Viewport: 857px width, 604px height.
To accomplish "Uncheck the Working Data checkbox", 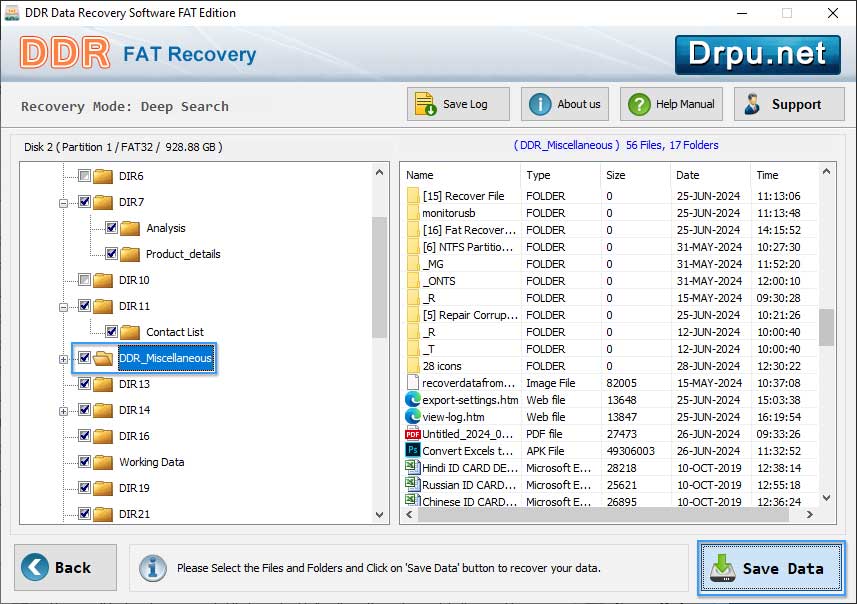I will point(84,461).
